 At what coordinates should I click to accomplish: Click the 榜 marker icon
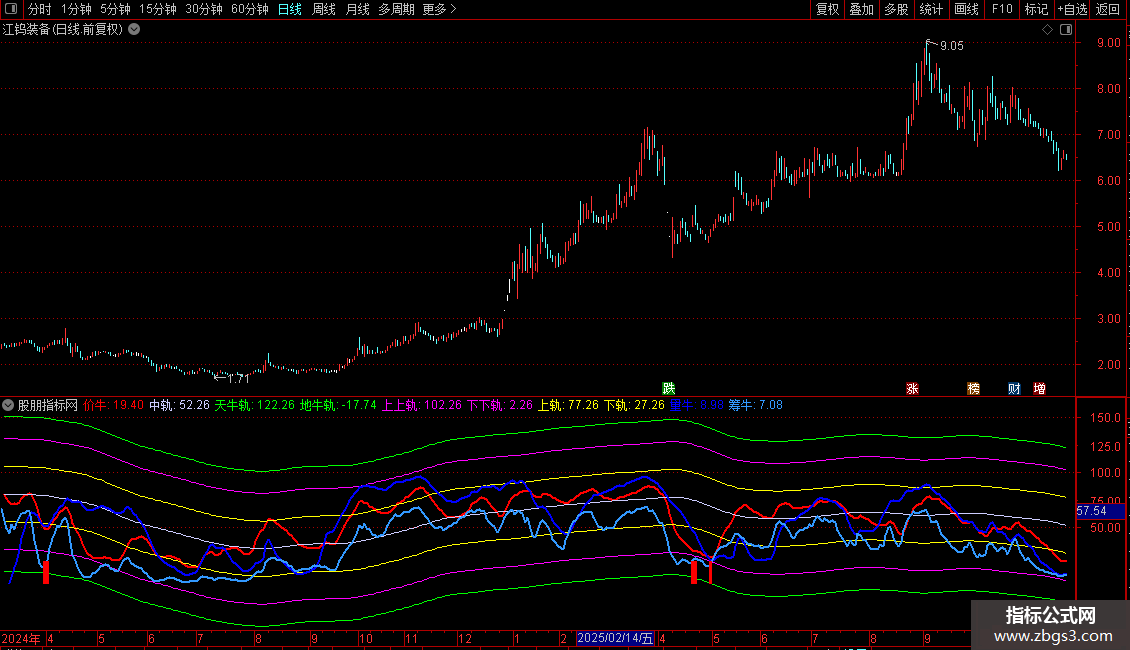tap(973, 388)
